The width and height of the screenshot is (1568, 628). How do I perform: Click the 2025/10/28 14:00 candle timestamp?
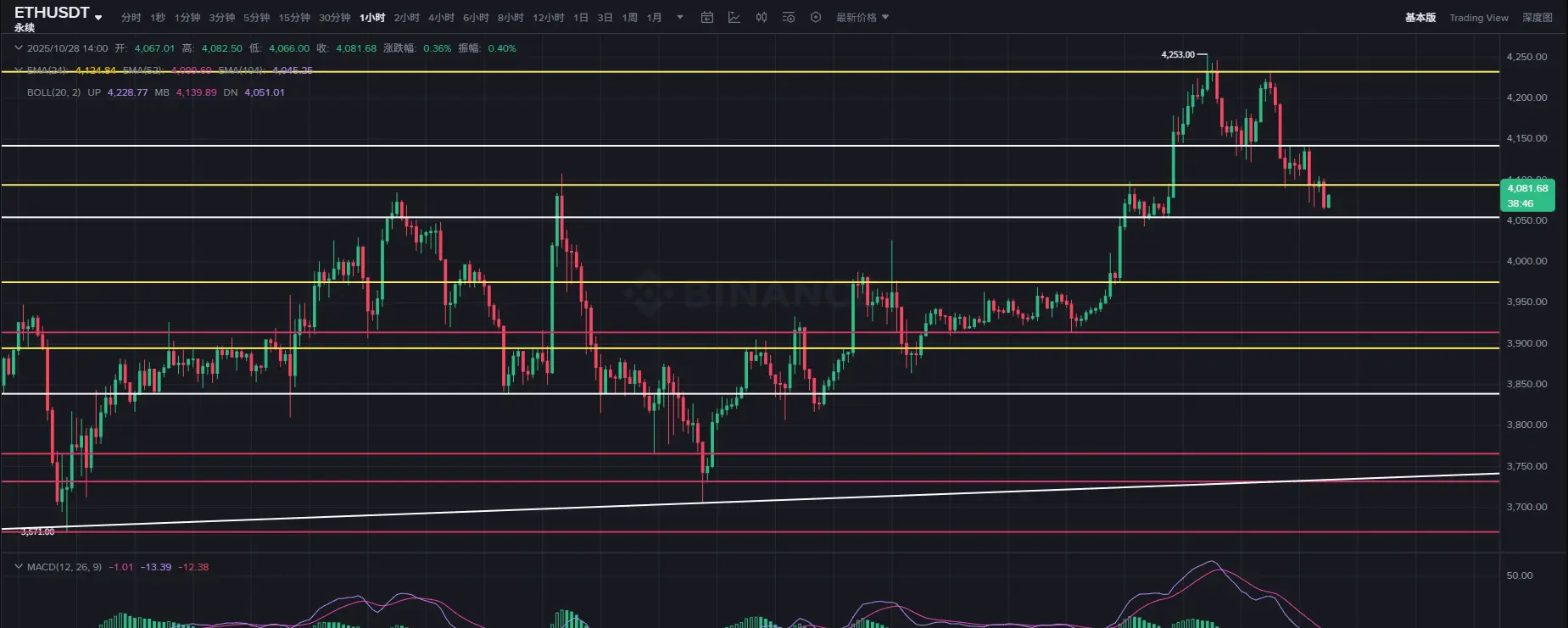pos(68,48)
